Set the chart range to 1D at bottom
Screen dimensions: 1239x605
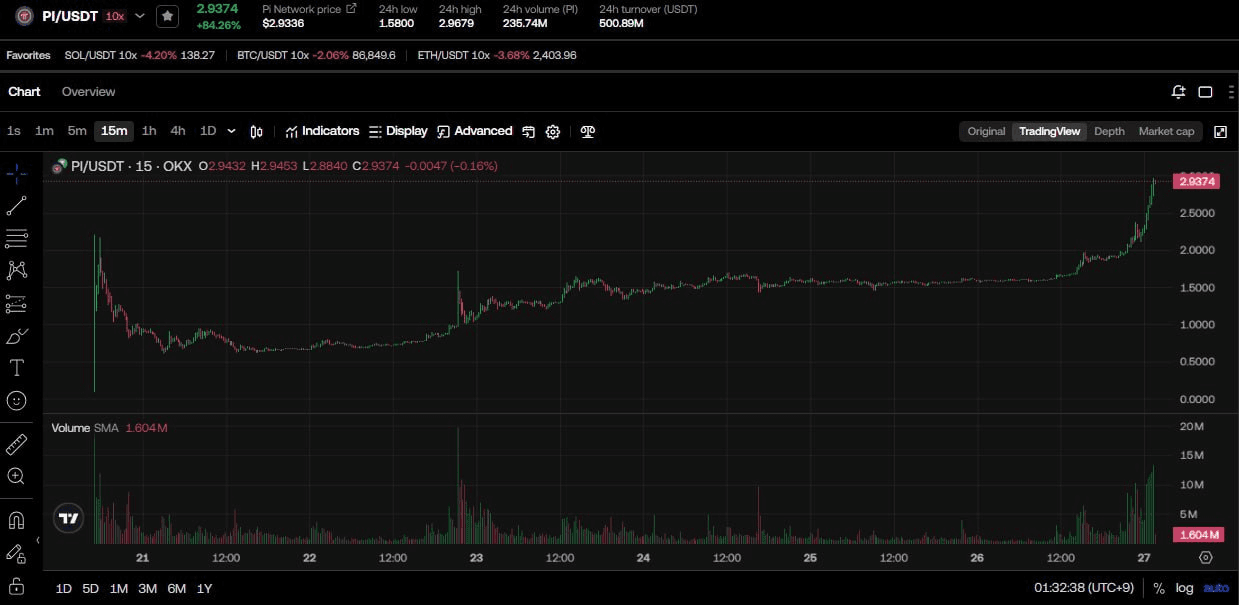[x=63, y=588]
